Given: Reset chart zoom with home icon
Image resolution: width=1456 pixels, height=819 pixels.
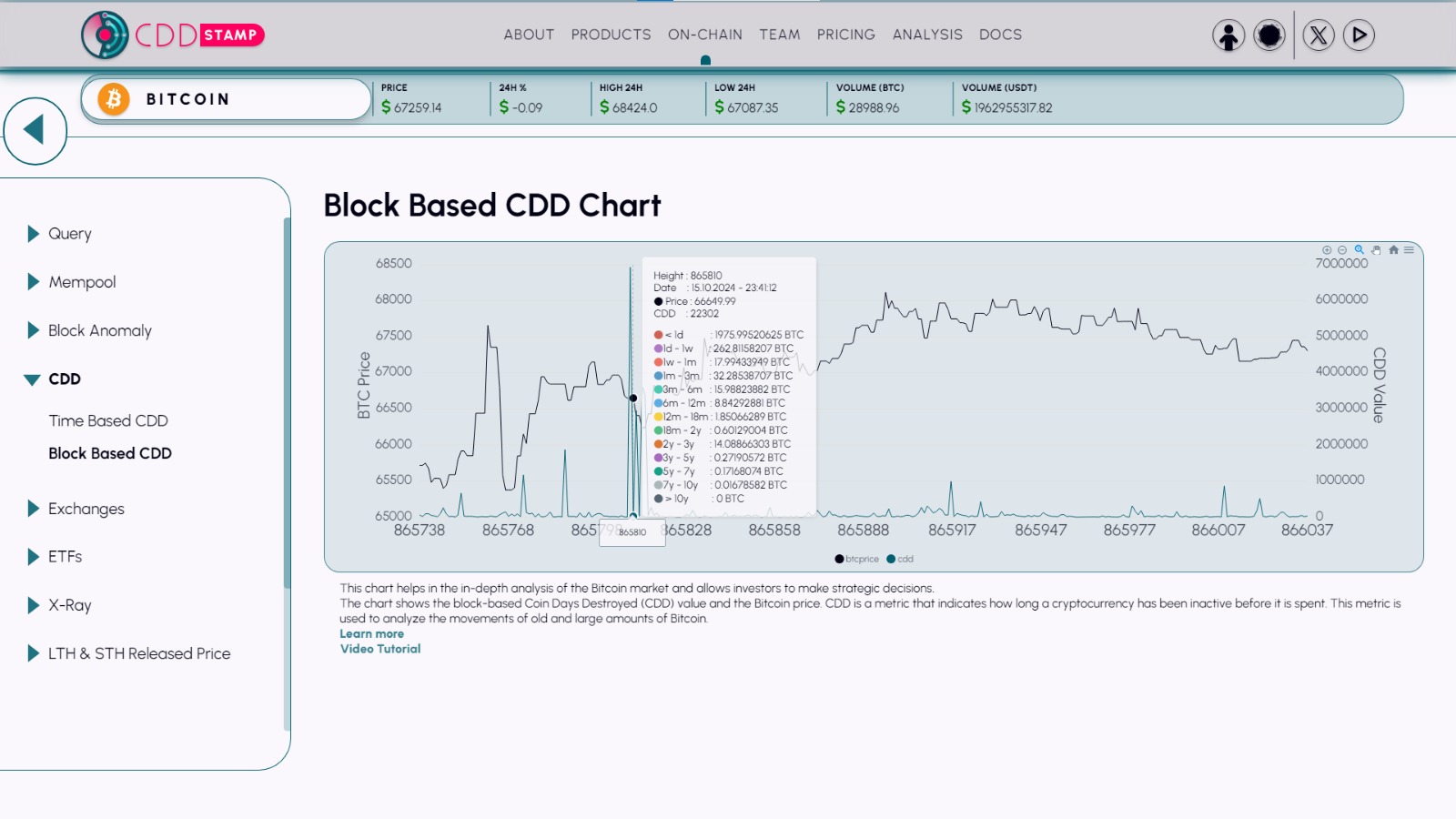Looking at the screenshot, I should click(1393, 249).
